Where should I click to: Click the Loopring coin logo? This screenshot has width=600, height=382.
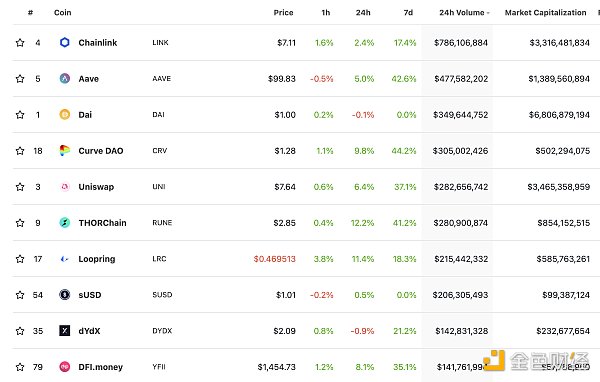65,259
